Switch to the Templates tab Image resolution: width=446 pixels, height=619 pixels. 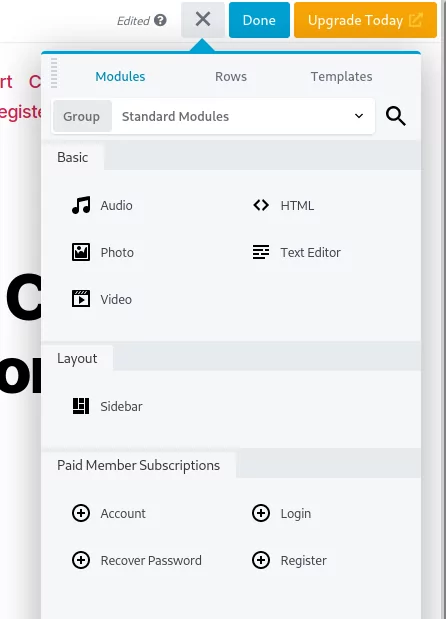(341, 77)
